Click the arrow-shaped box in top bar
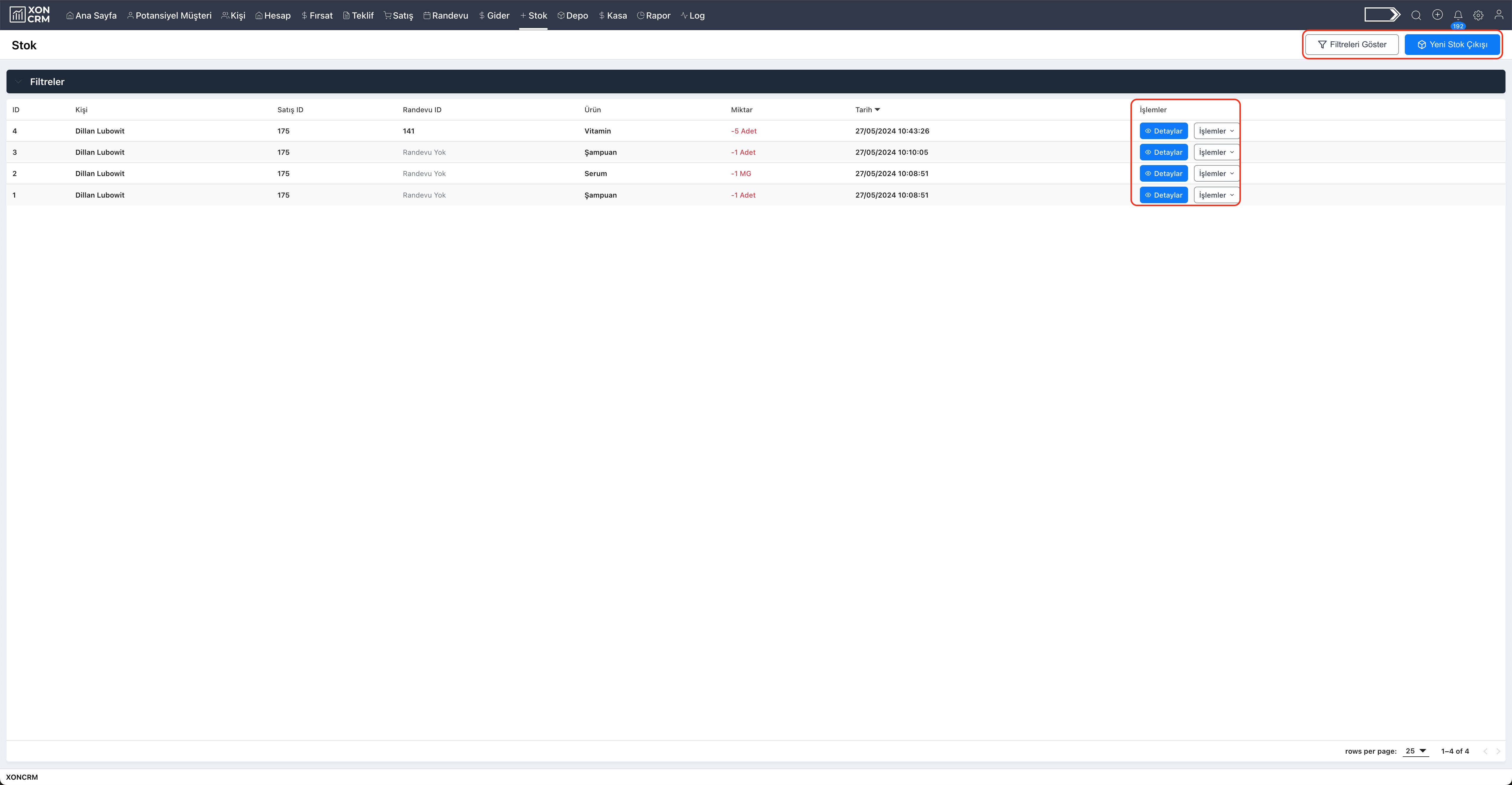 1382,15
